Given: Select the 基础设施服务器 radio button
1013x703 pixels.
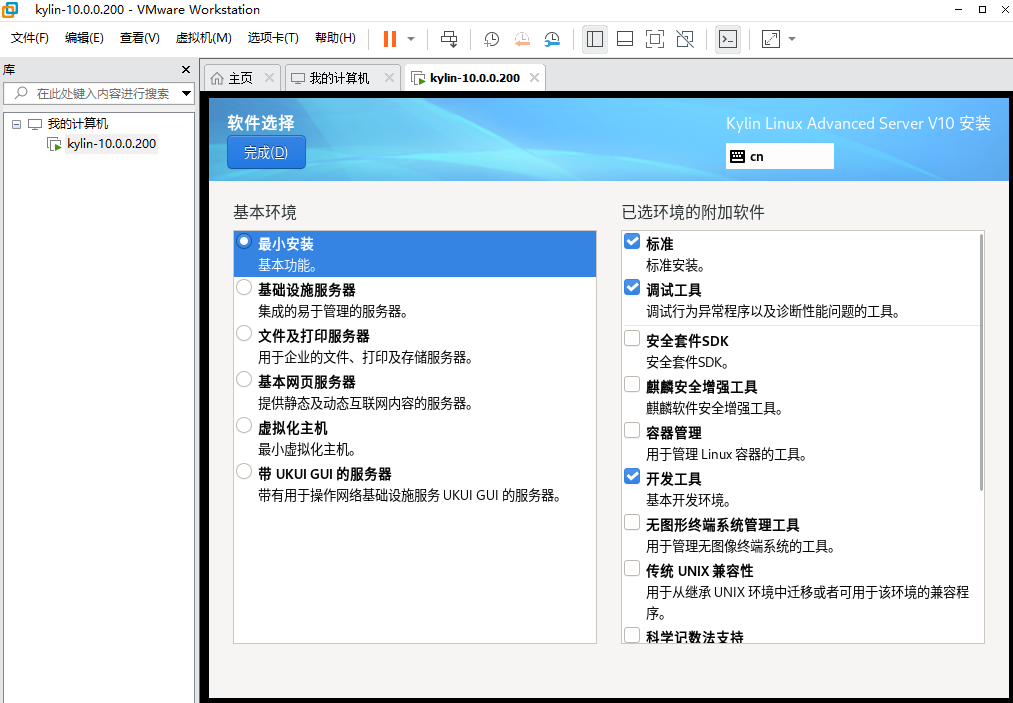Looking at the screenshot, I should (244, 288).
